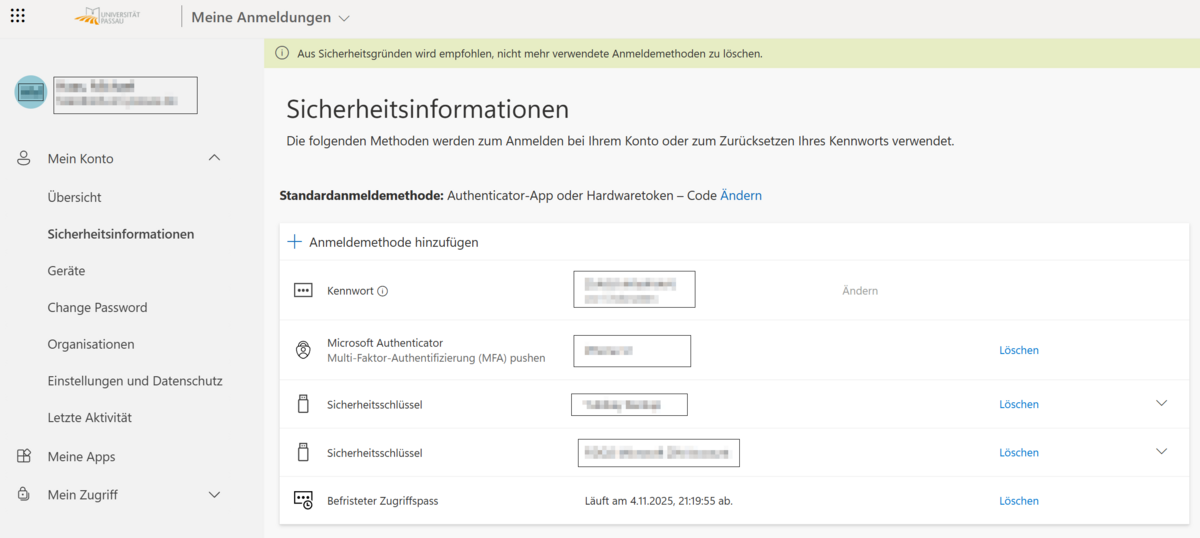Click the plus icon for Anmeldemethode hinzufügen
The image size is (1200, 538).
pos(294,242)
